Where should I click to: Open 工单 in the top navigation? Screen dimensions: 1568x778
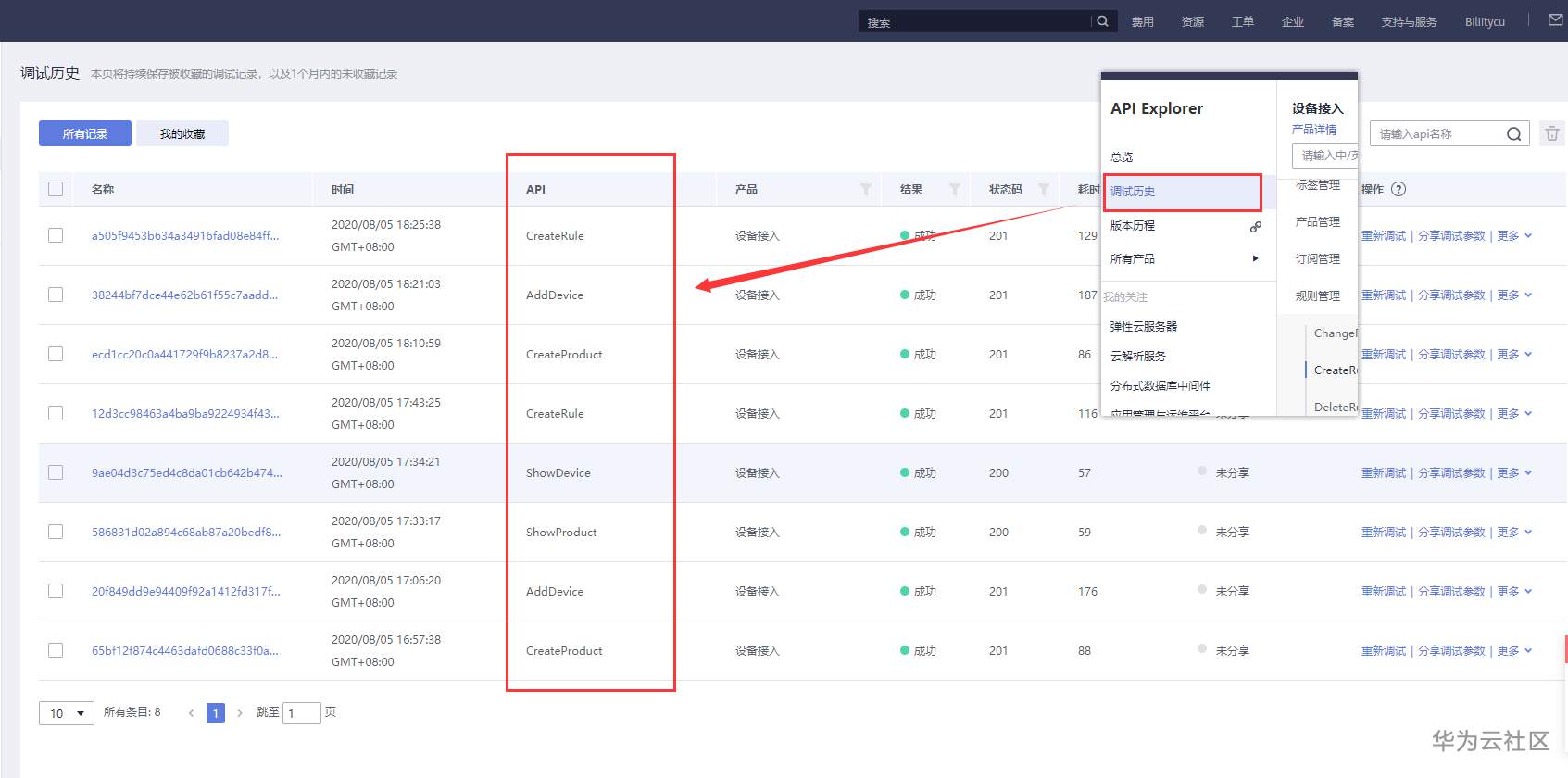pyautogui.click(x=1243, y=21)
